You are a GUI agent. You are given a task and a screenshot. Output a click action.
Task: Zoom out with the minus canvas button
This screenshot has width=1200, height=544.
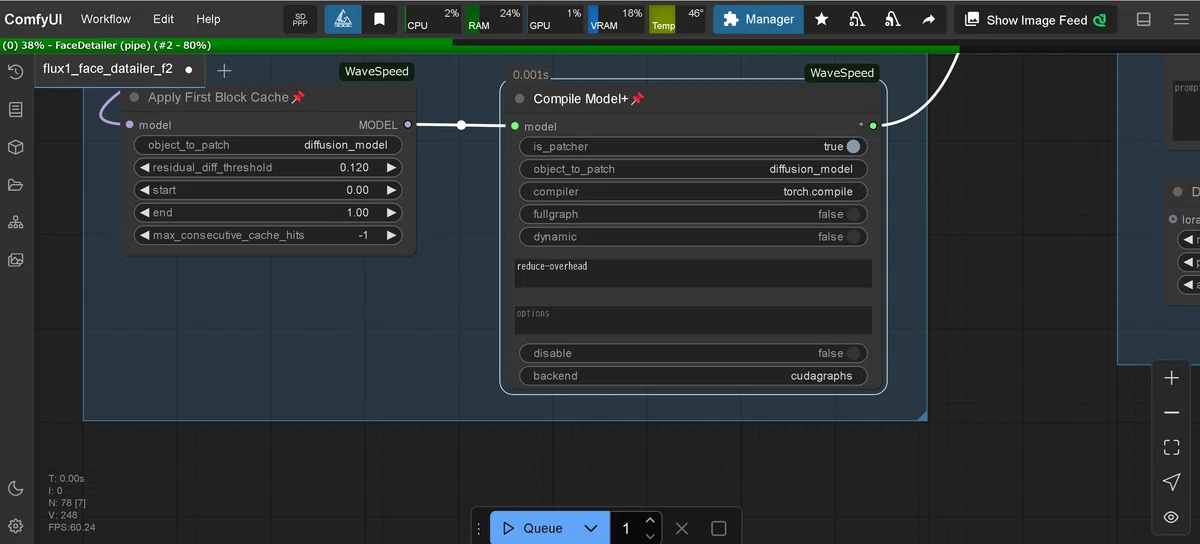(x=1171, y=412)
